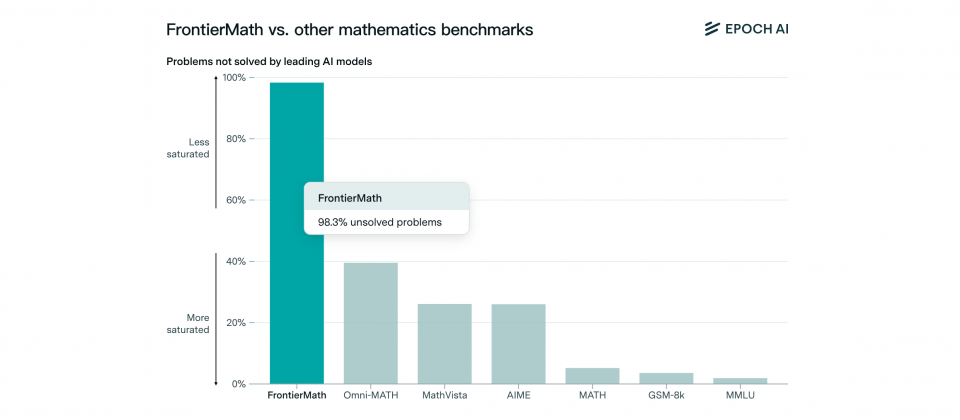This screenshot has width=960, height=420.
Task: Click the chart title heading
Action: (350, 29)
